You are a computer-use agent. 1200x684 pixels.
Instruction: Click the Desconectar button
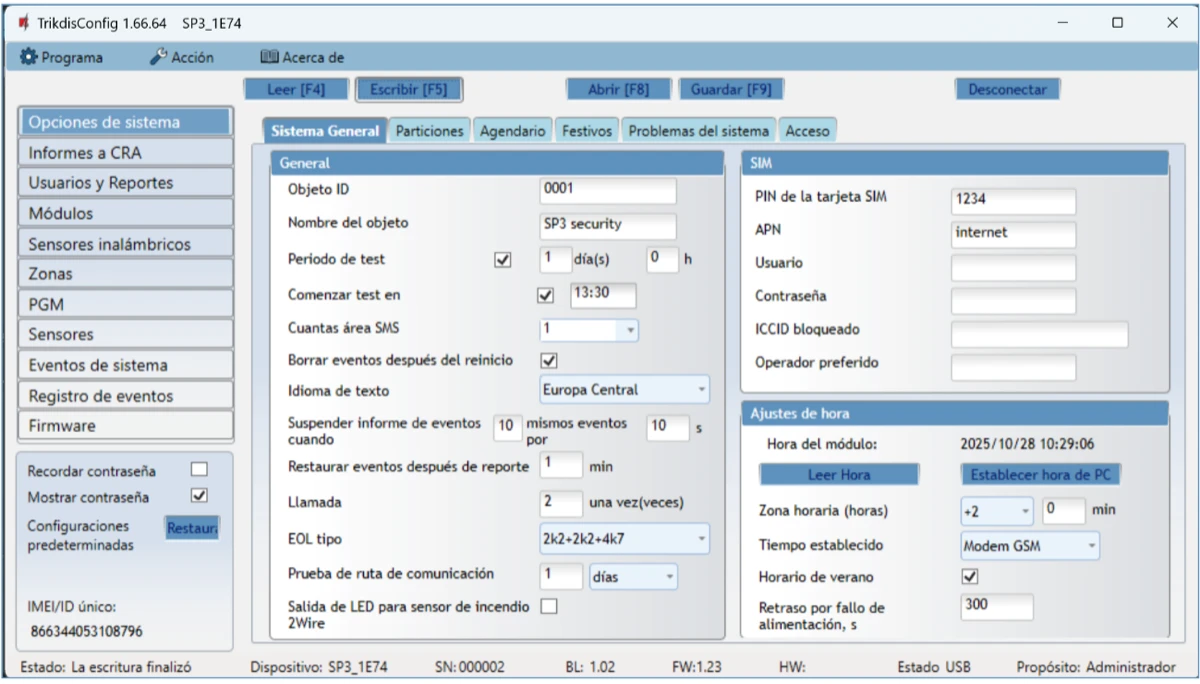tap(1006, 89)
